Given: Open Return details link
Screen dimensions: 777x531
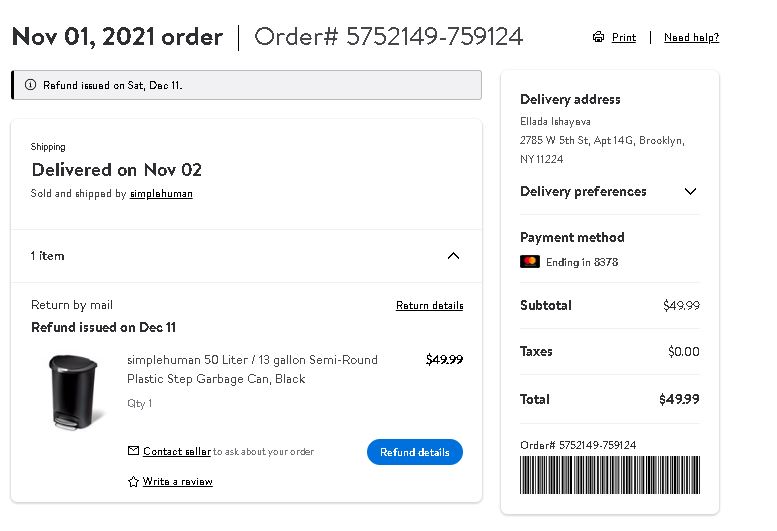Looking at the screenshot, I should coord(430,305).
